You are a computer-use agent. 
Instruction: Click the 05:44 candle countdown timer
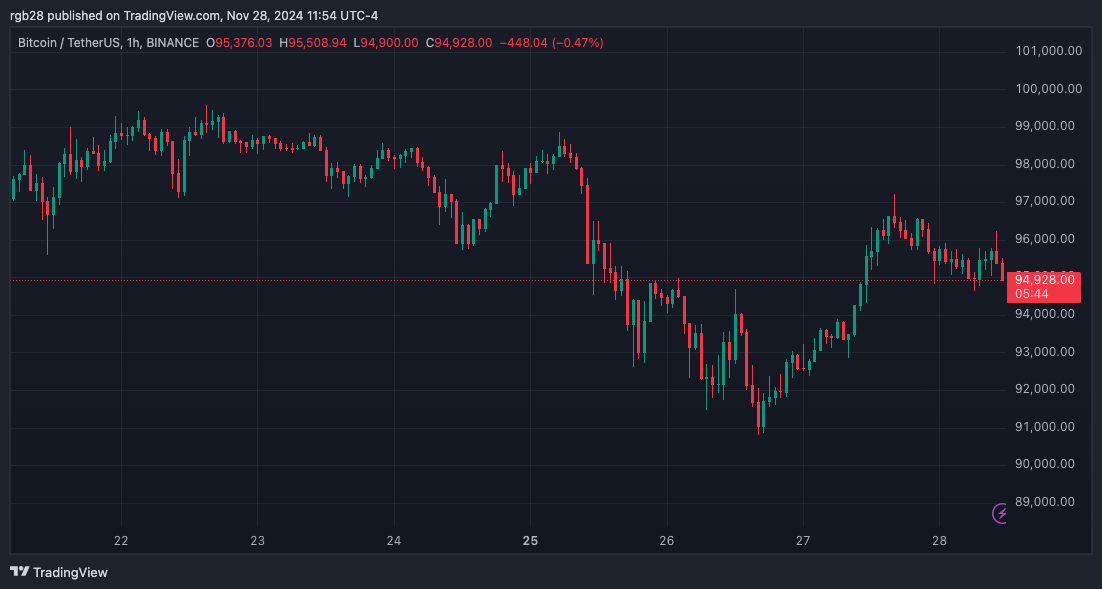1031,294
